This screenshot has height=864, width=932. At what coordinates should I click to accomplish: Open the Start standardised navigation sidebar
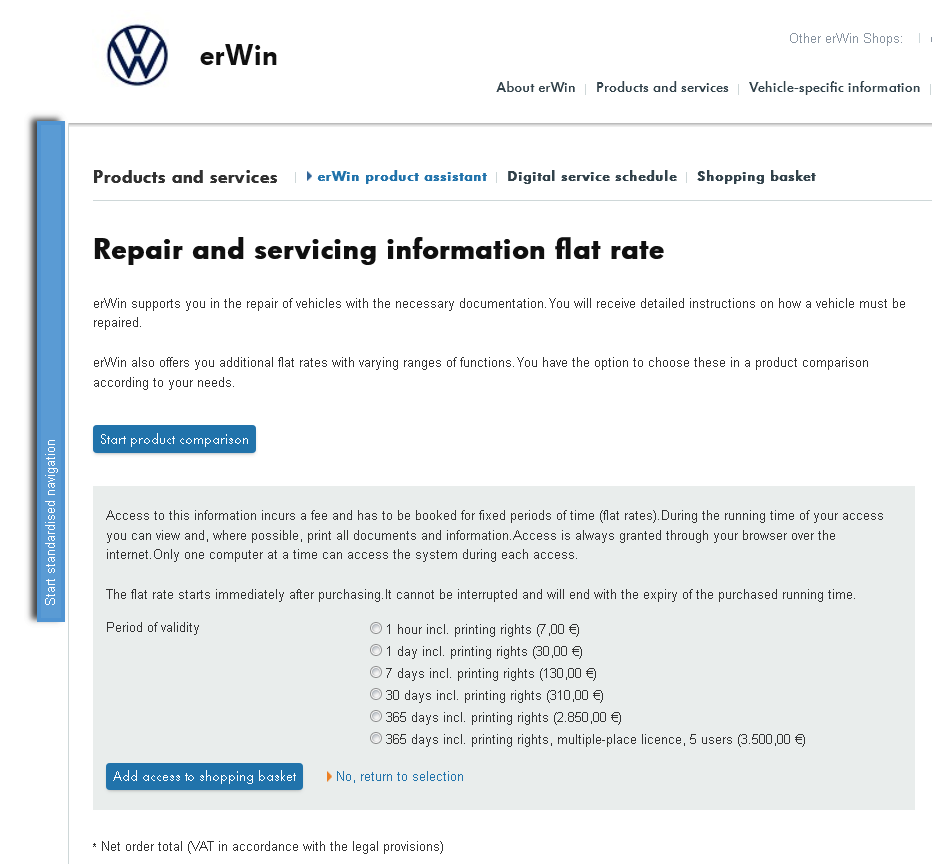click(51, 371)
